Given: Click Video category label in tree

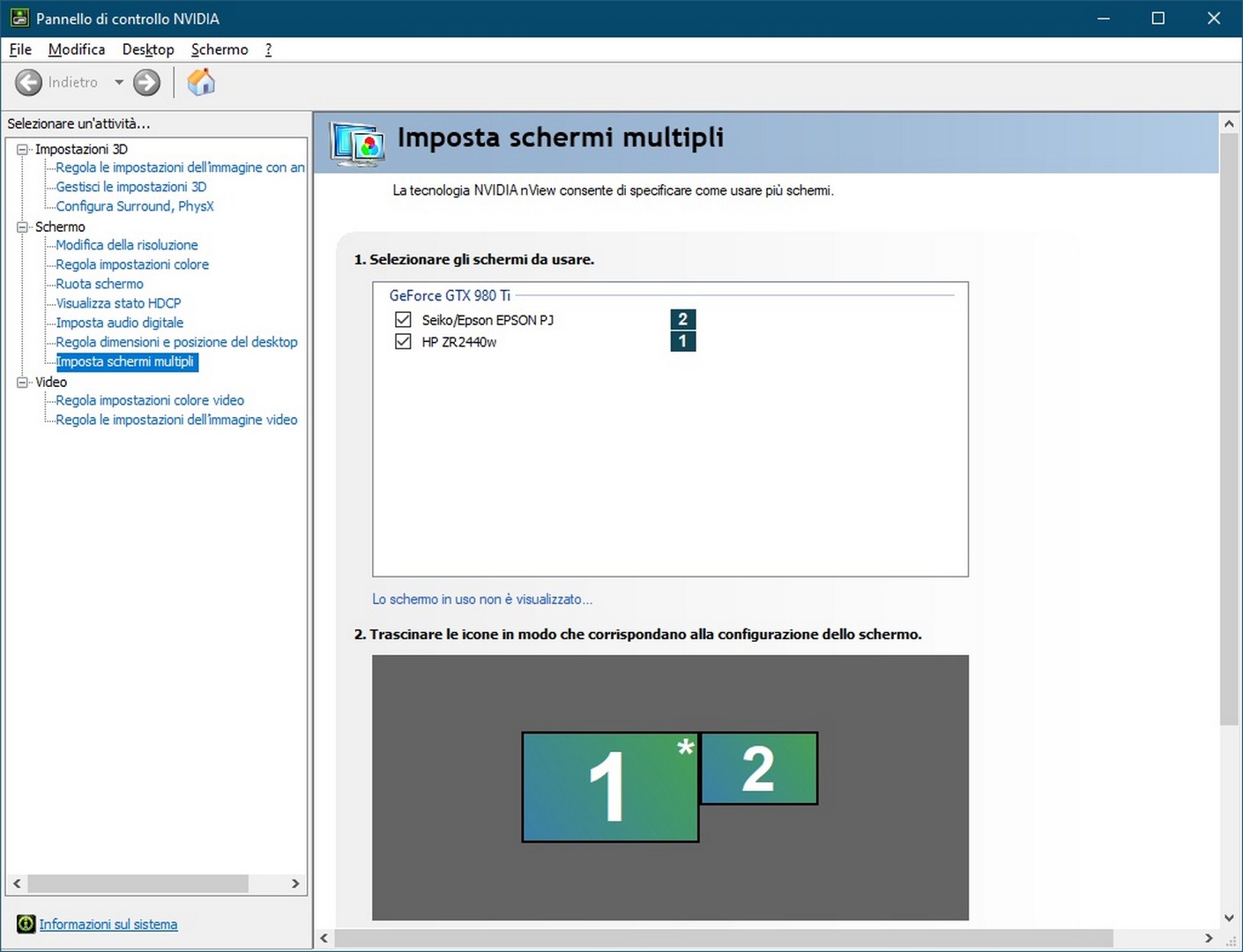Looking at the screenshot, I should 51,382.
